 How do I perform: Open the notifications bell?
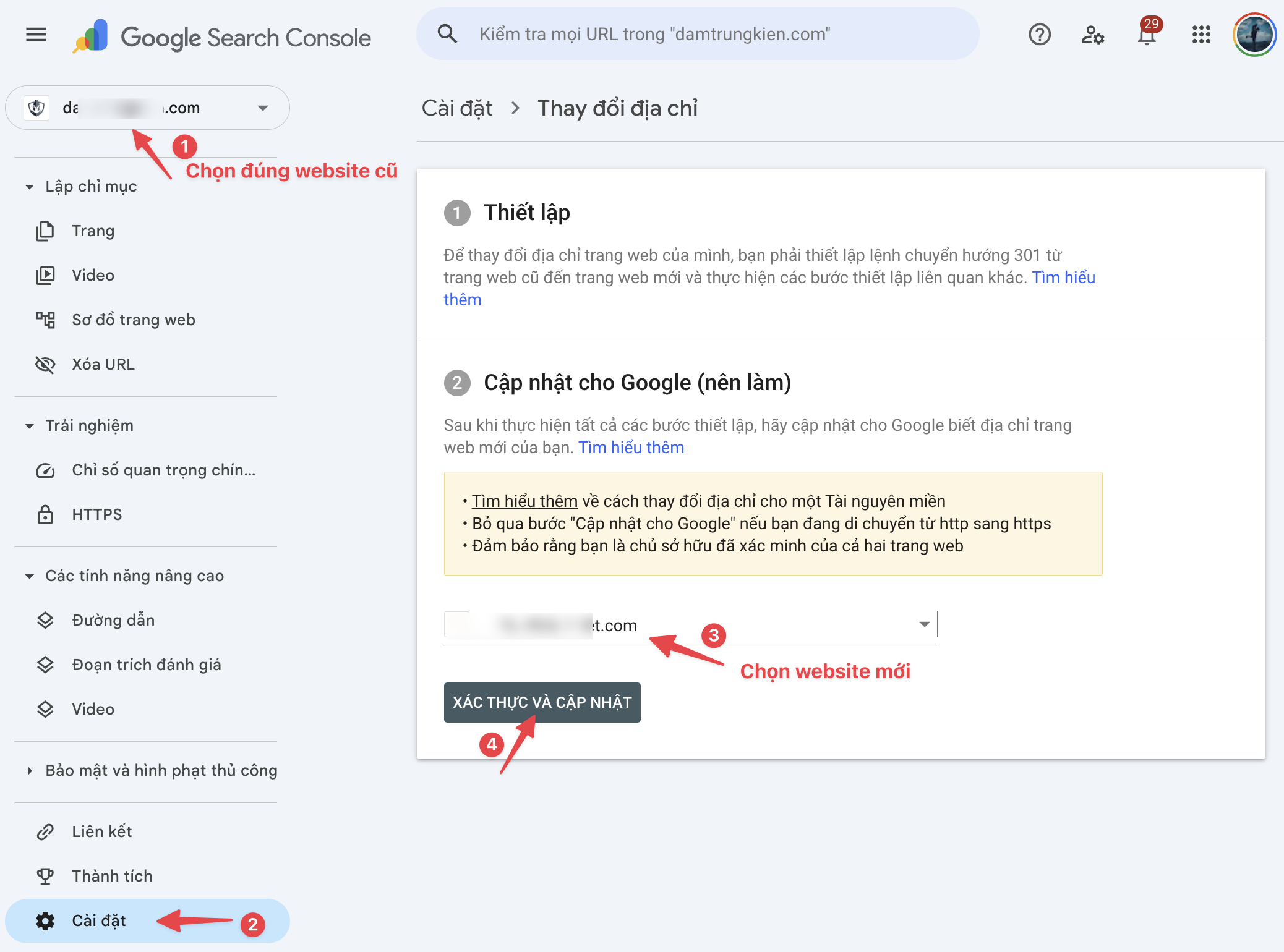pyautogui.click(x=1147, y=35)
